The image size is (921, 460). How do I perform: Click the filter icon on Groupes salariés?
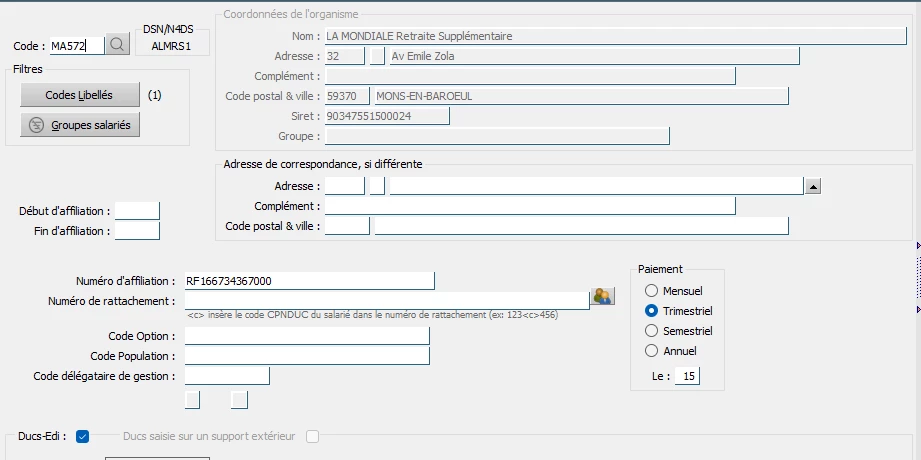click(x=37, y=125)
